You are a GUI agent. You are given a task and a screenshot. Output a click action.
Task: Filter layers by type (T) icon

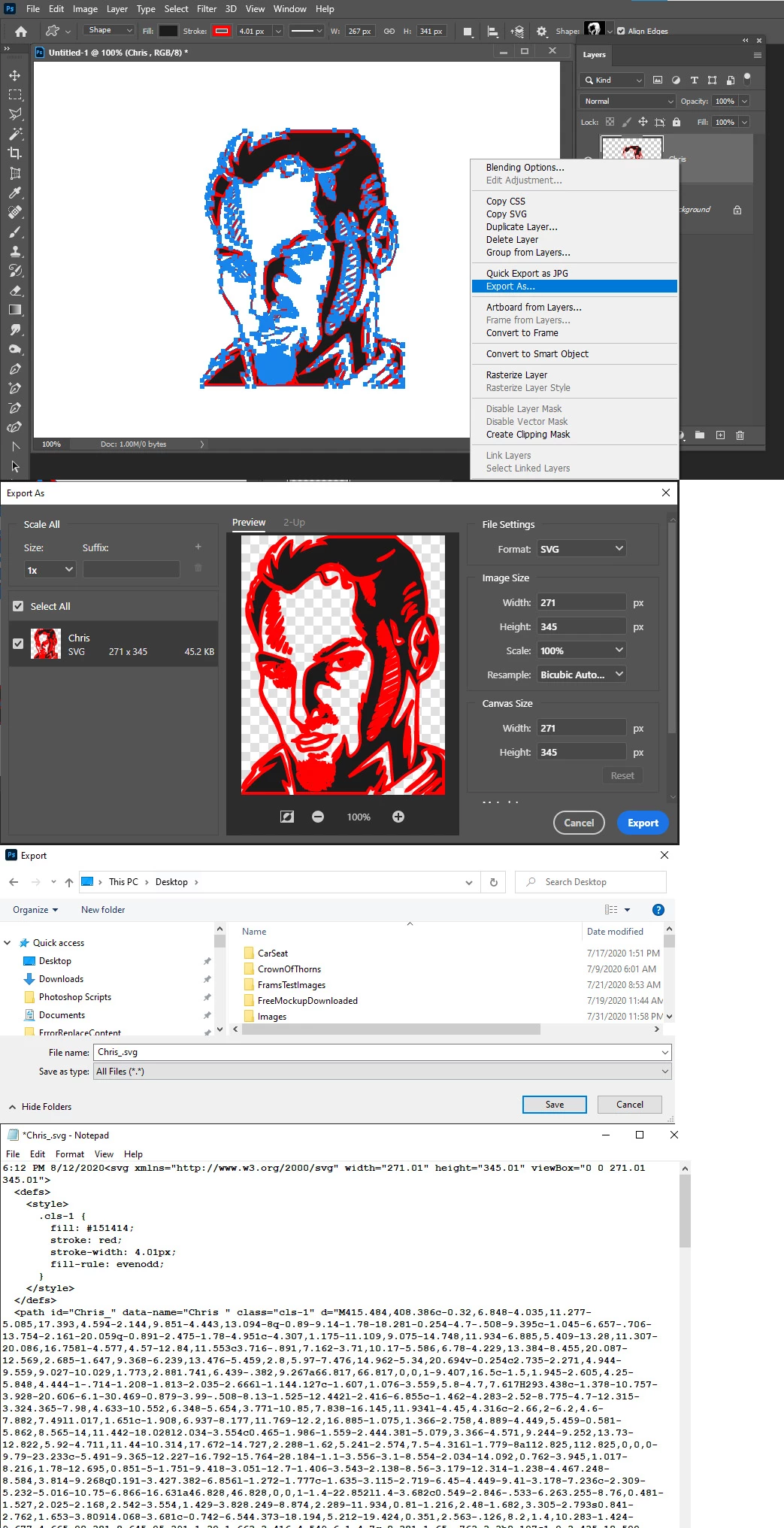point(694,80)
